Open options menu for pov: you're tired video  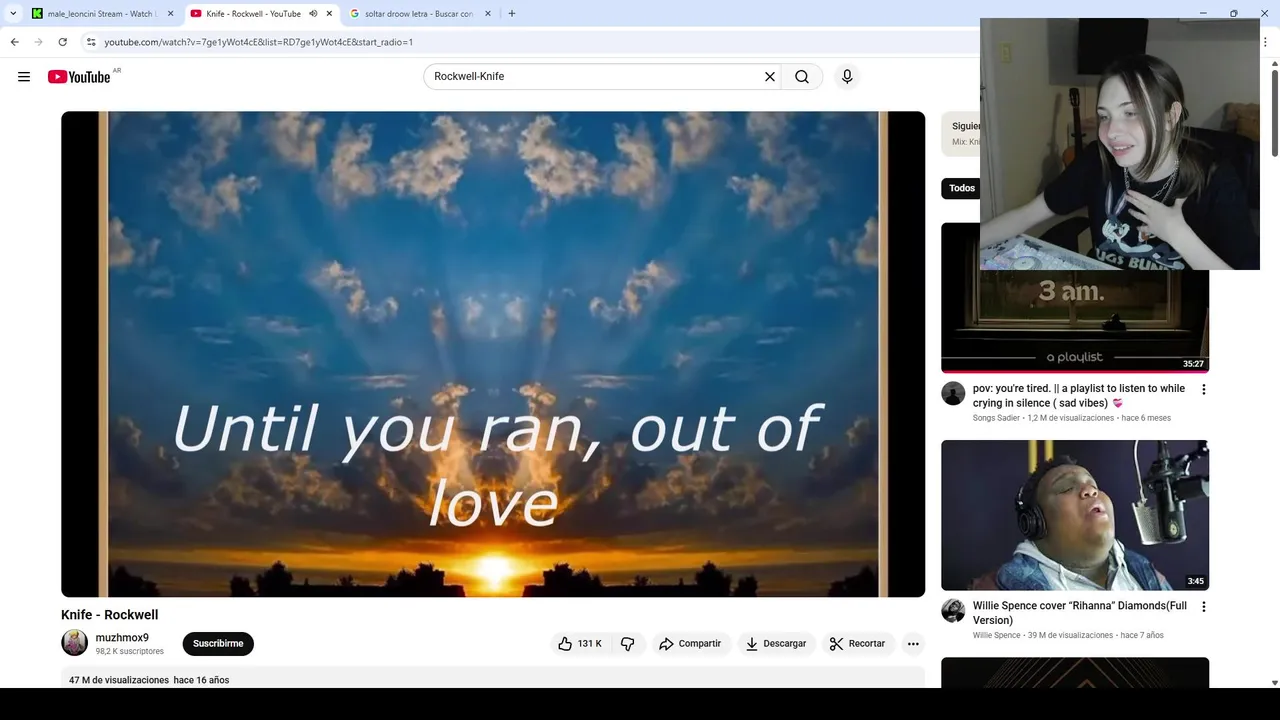[x=1203, y=390]
